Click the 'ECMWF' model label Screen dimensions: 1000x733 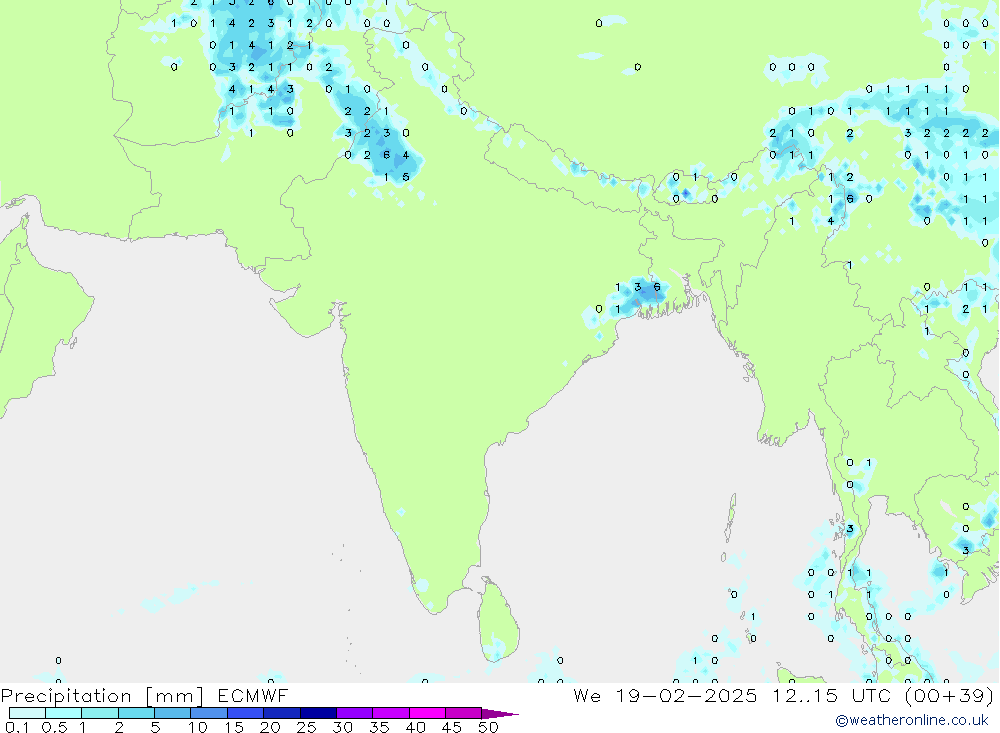tap(253, 696)
